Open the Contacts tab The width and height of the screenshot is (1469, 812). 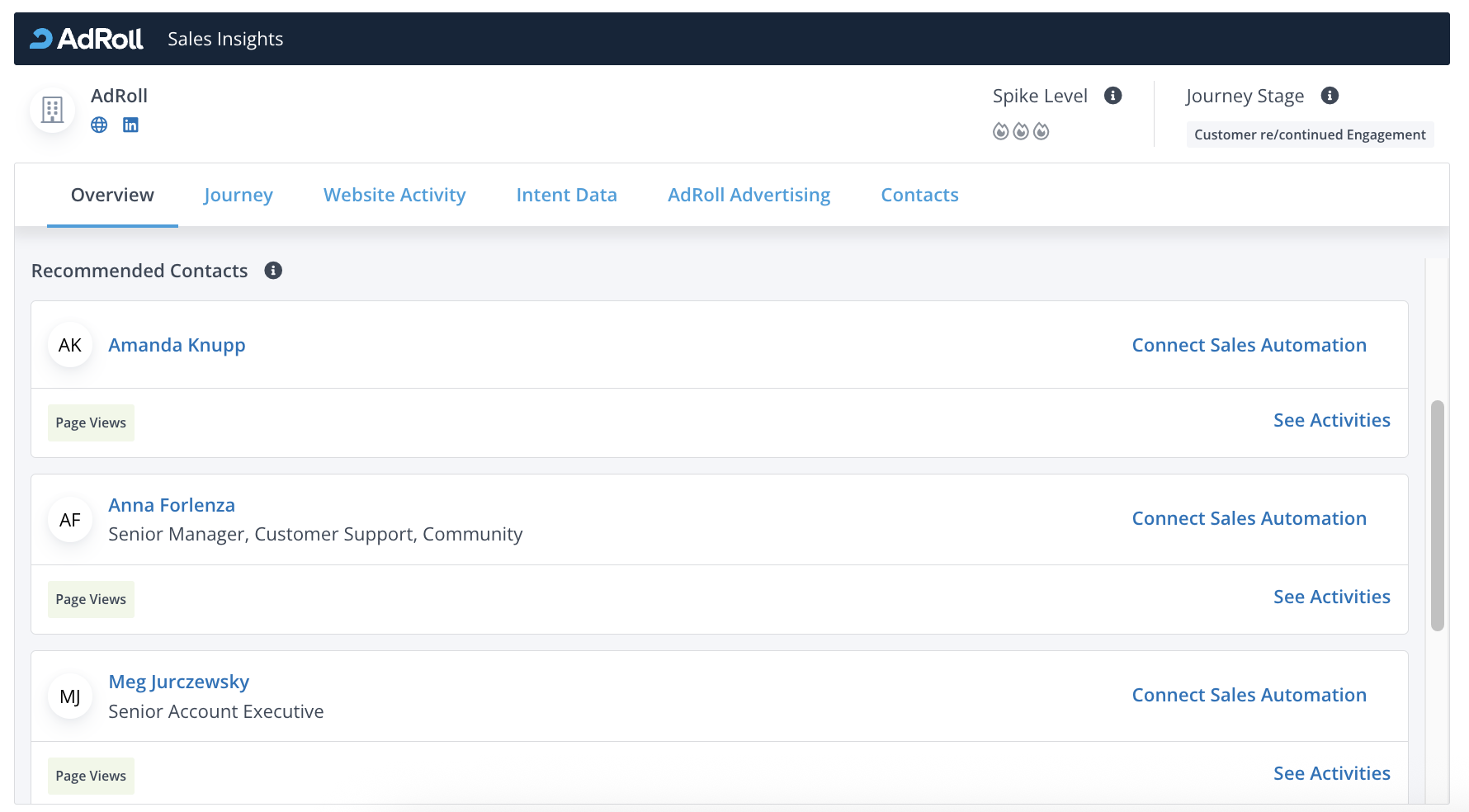click(x=919, y=196)
